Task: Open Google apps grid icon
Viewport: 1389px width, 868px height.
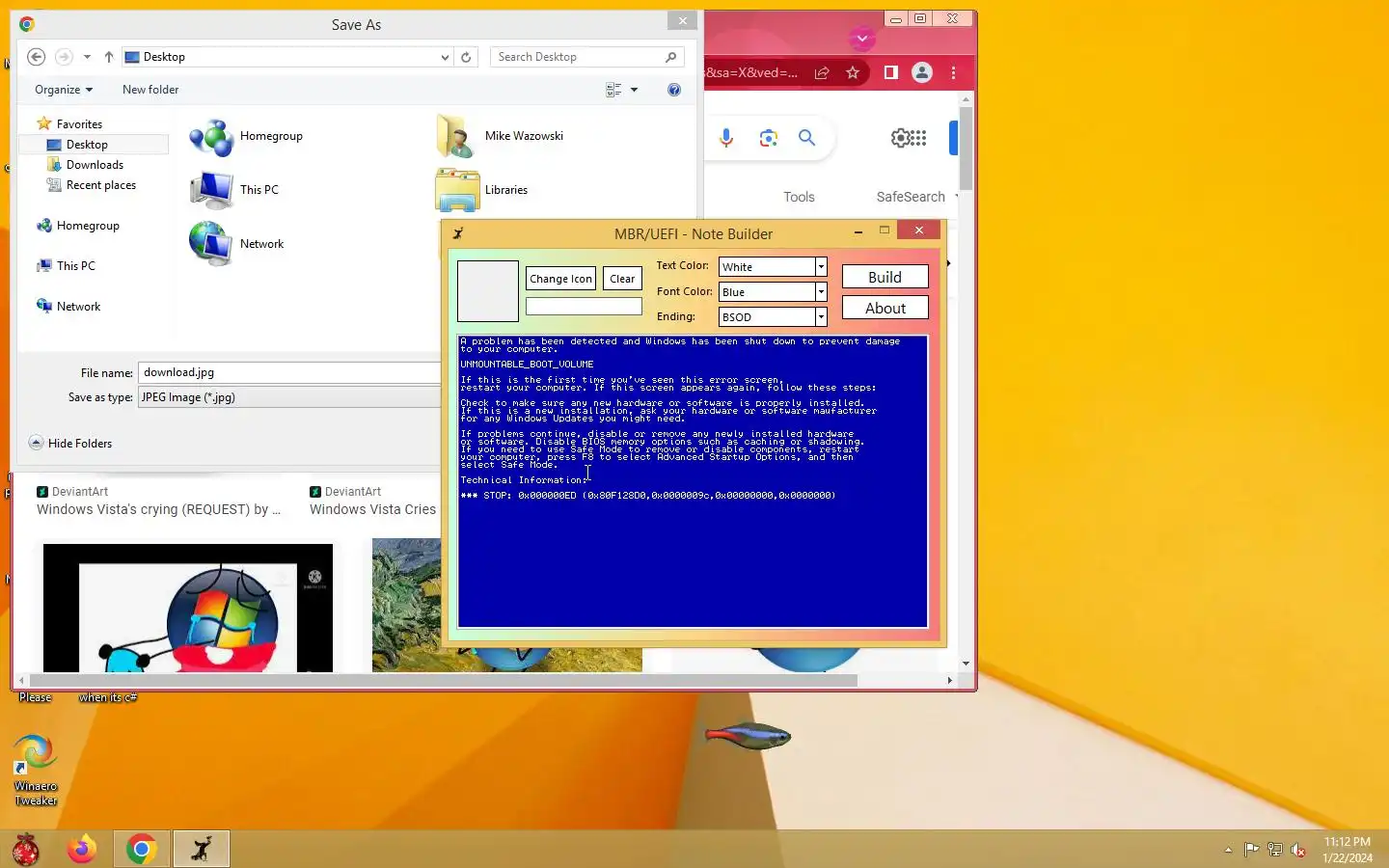Action: 920,138
